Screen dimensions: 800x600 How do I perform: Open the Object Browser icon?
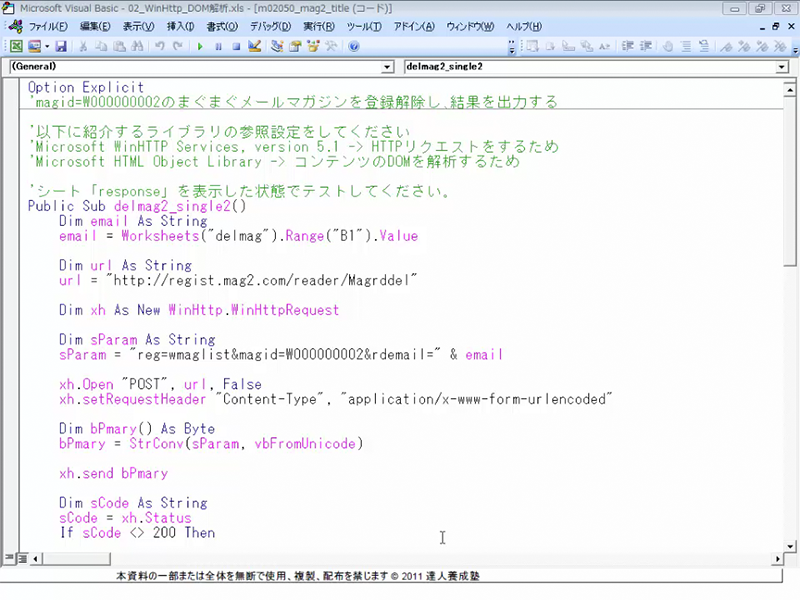[313, 46]
